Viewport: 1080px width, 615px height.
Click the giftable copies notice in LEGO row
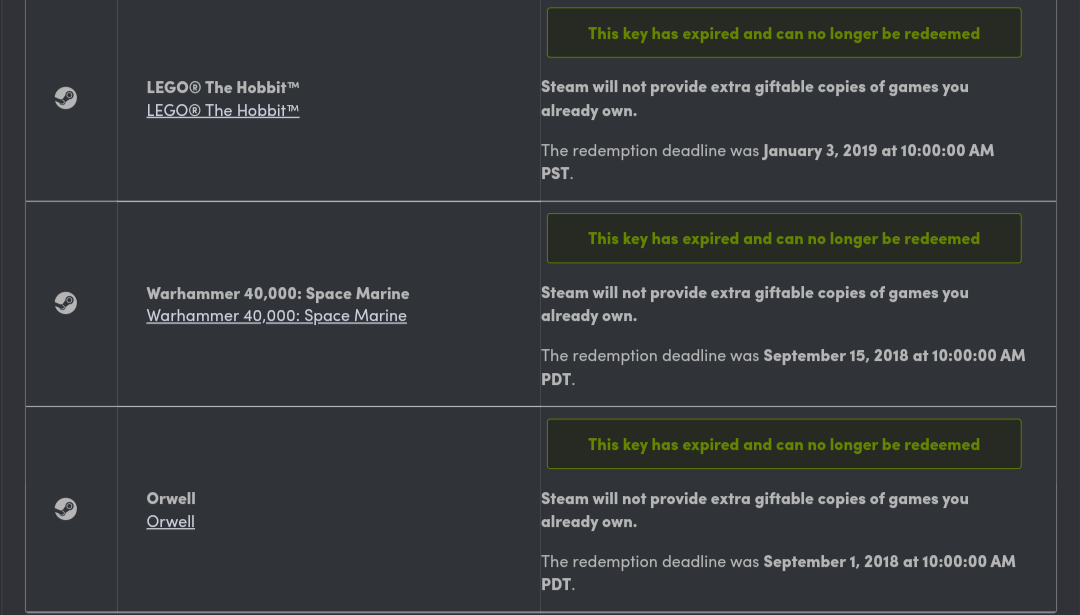pos(754,98)
